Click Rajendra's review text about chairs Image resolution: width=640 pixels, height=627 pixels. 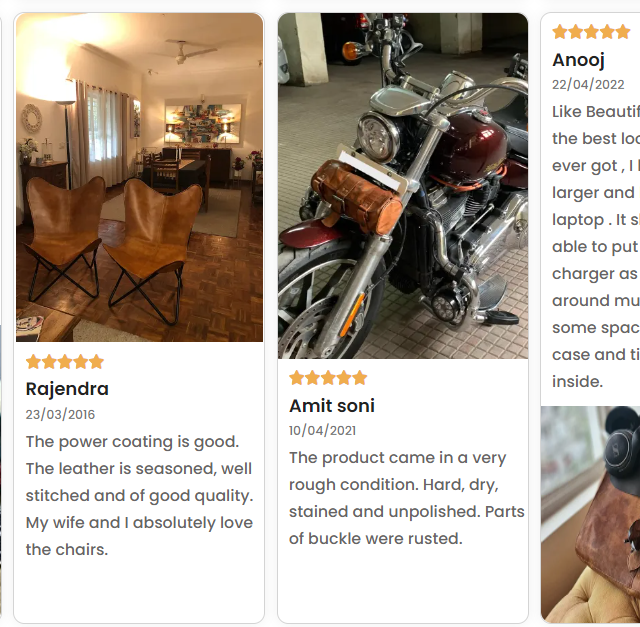140,496
